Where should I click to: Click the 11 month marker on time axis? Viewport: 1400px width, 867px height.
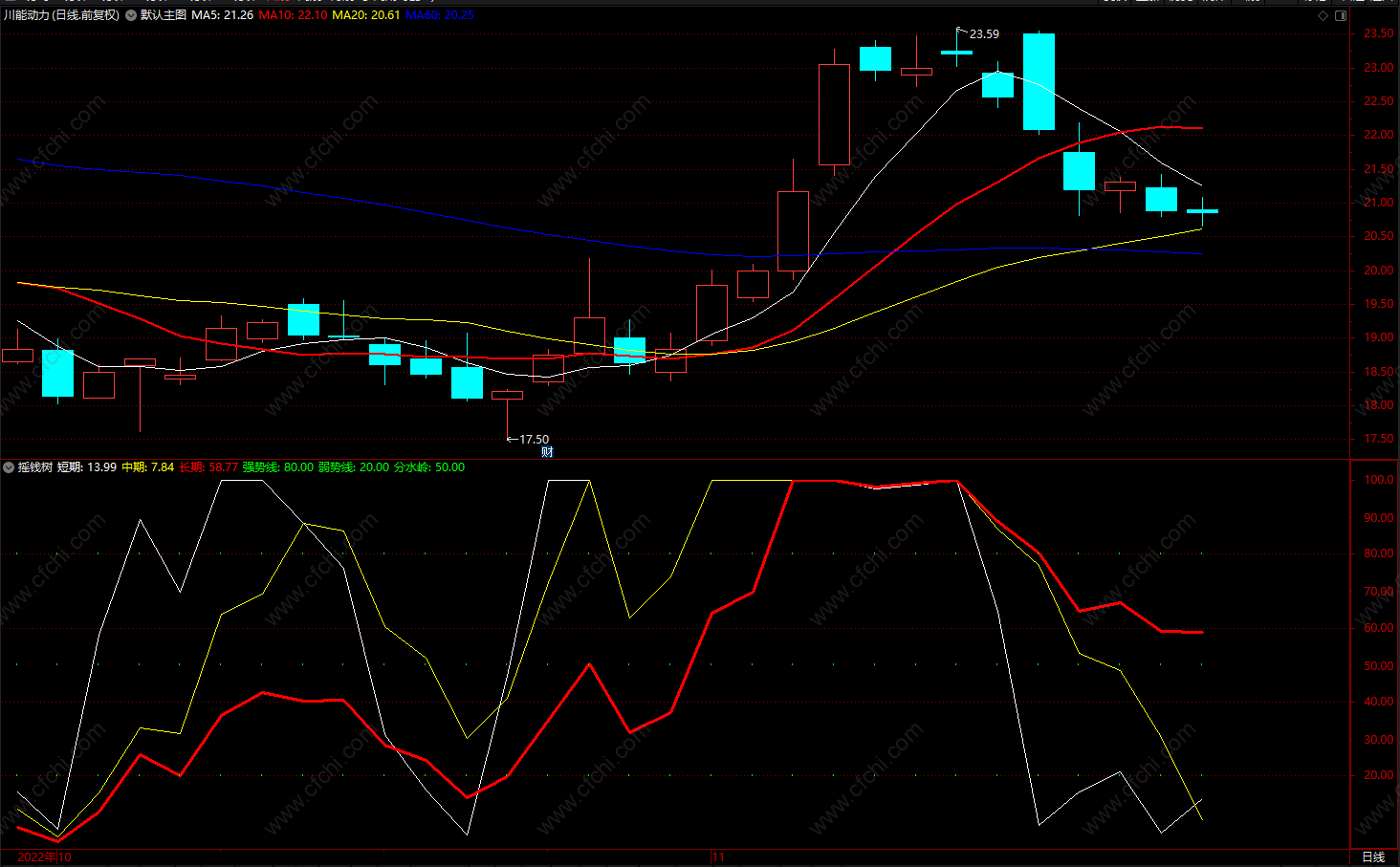718,857
